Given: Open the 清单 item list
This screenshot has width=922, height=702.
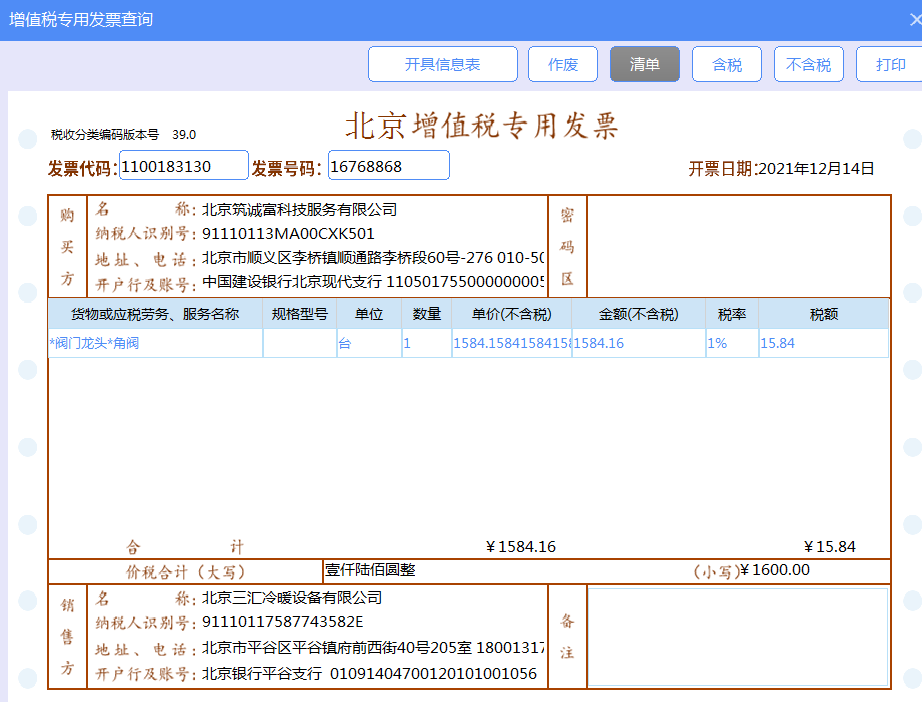Looking at the screenshot, I should pyautogui.click(x=645, y=65).
